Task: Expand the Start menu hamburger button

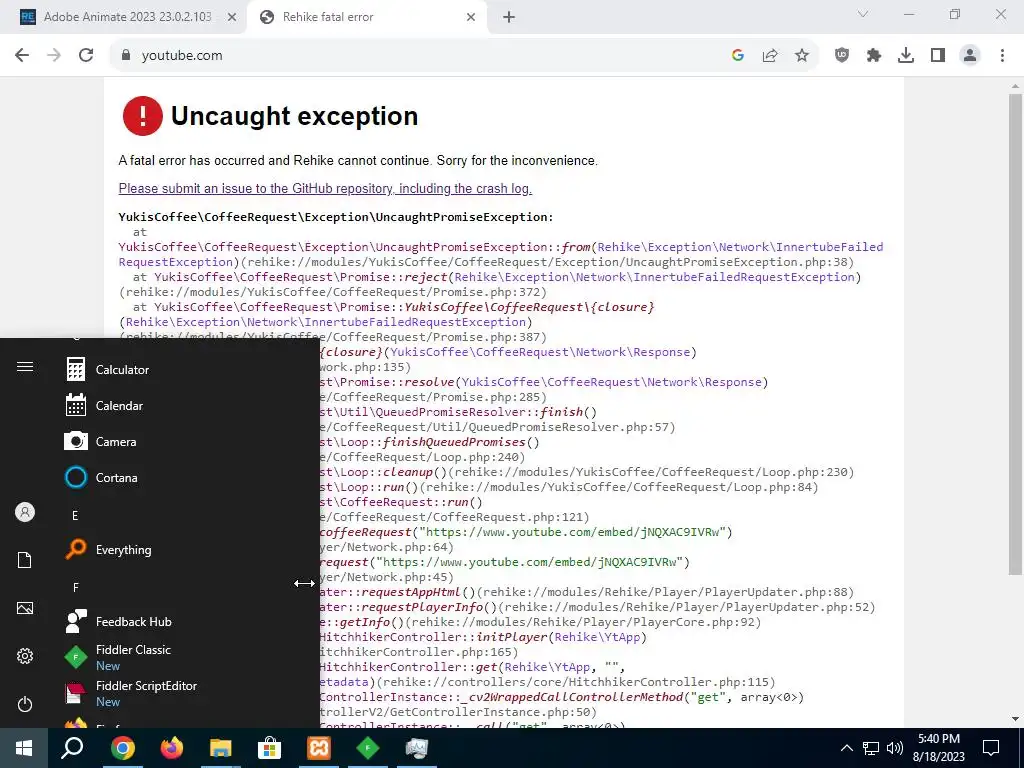Action: [x=25, y=367]
